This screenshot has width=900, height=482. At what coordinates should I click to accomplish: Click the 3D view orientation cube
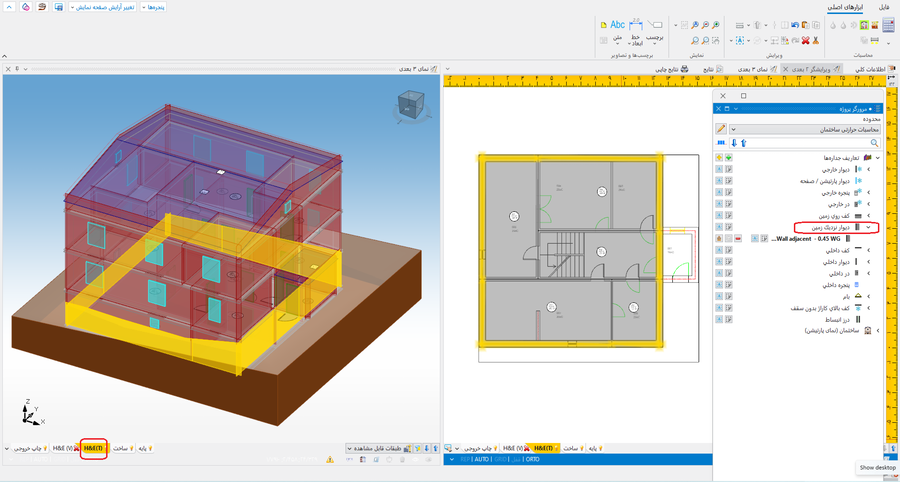coord(411,103)
